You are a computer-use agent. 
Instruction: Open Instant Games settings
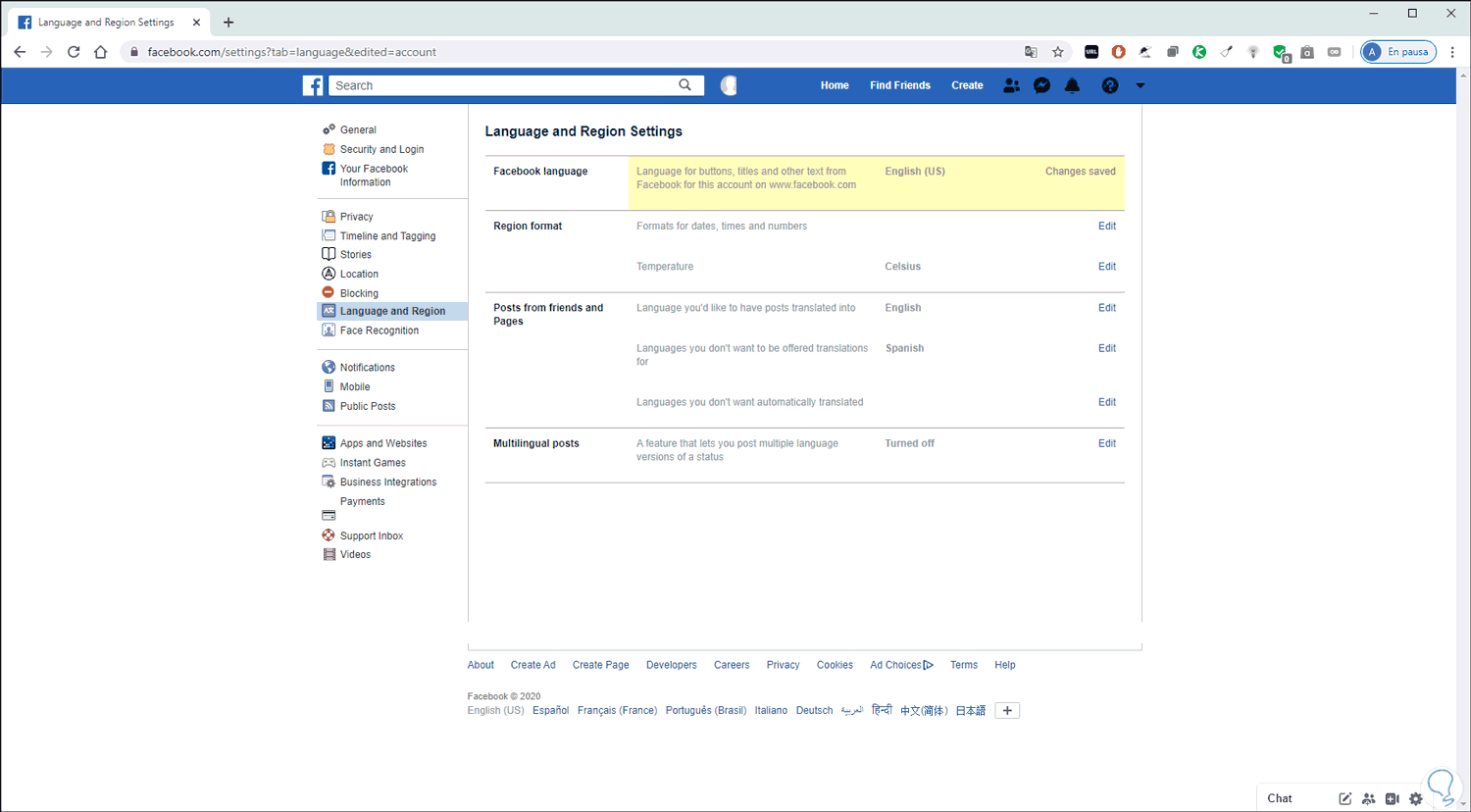click(373, 463)
